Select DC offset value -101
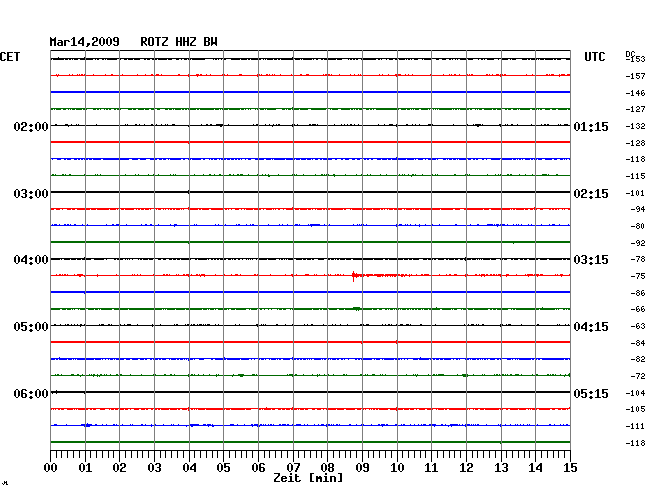650x494 pixels. tap(635, 194)
